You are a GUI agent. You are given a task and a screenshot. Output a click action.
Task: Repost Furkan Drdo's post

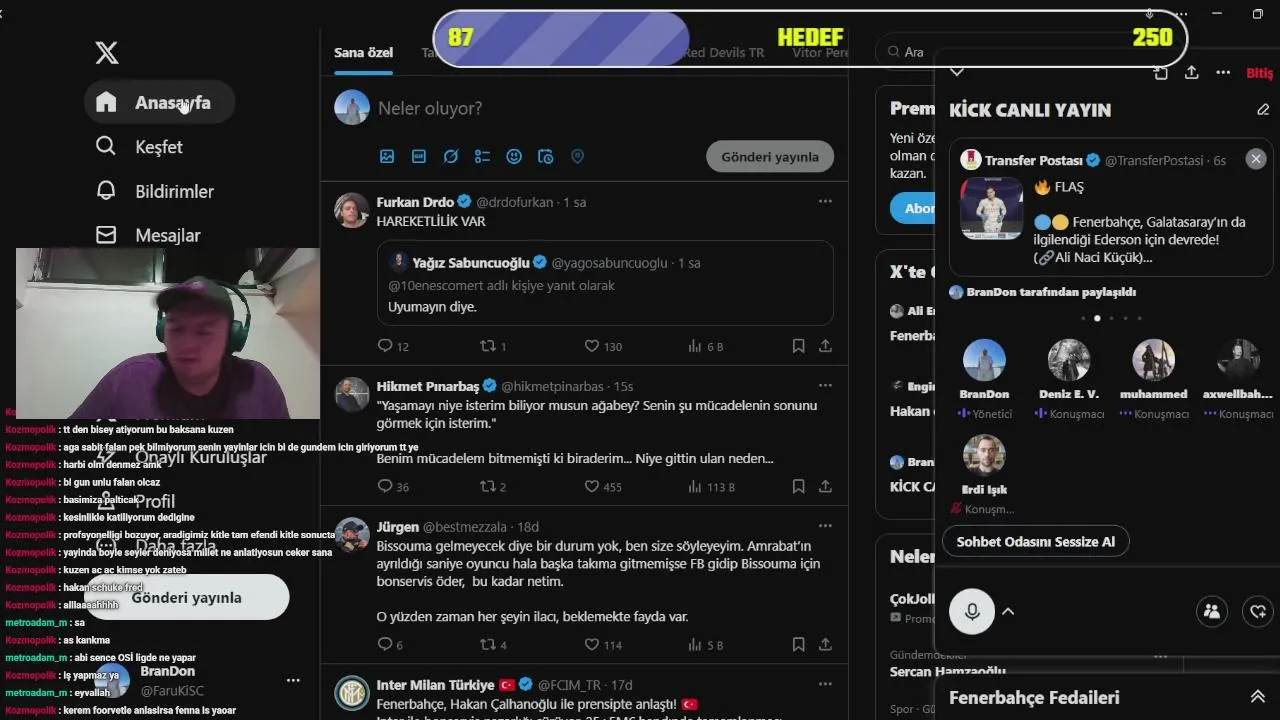489,346
